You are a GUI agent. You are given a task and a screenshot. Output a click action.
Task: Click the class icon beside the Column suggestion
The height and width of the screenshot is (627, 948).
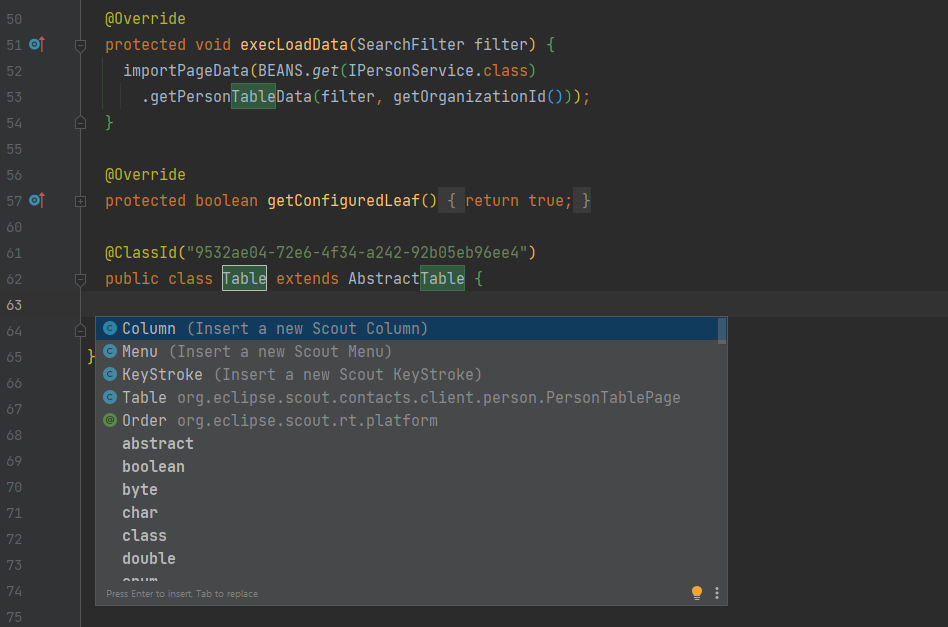110,328
